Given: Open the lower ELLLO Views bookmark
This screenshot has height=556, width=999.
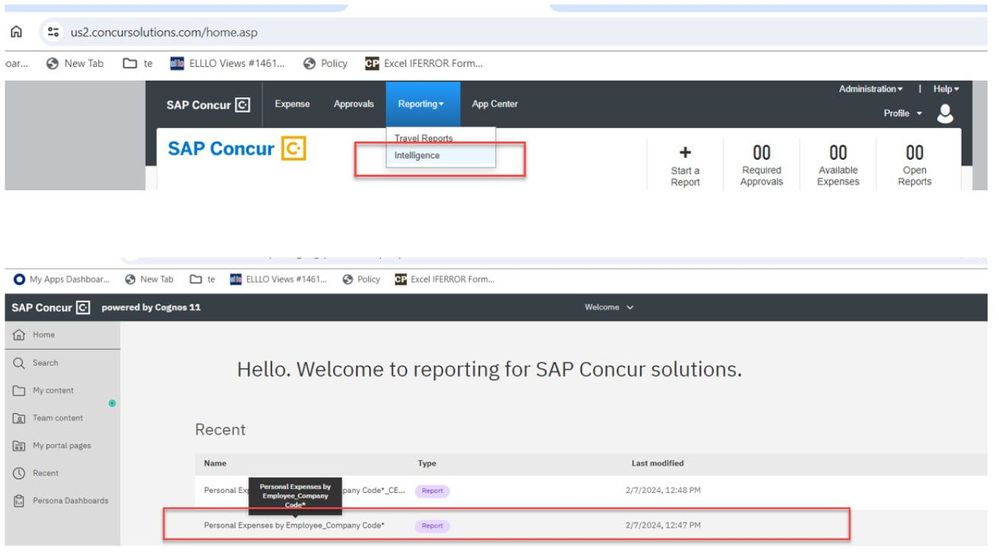Looking at the screenshot, I should [278, 279].
